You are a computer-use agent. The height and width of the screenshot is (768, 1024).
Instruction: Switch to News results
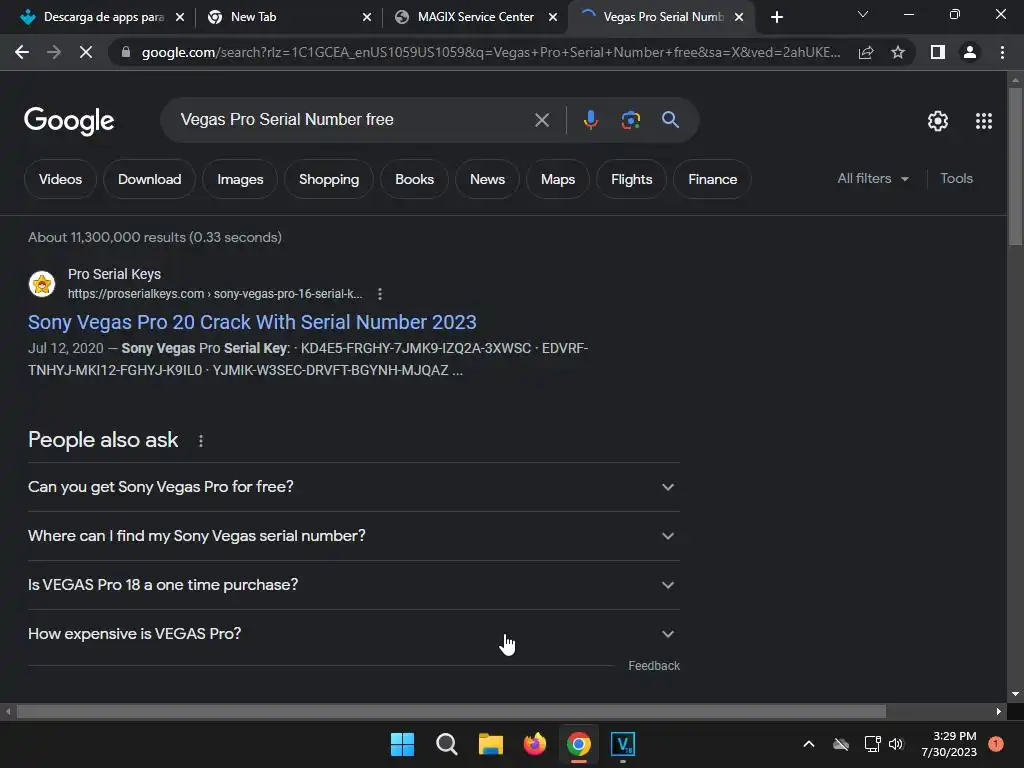coord(487,179)
